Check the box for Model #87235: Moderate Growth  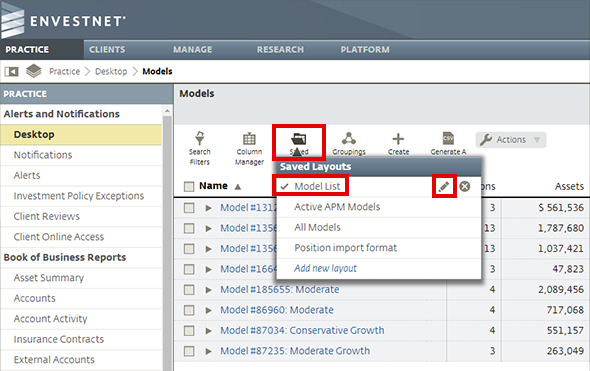[189, 351]
